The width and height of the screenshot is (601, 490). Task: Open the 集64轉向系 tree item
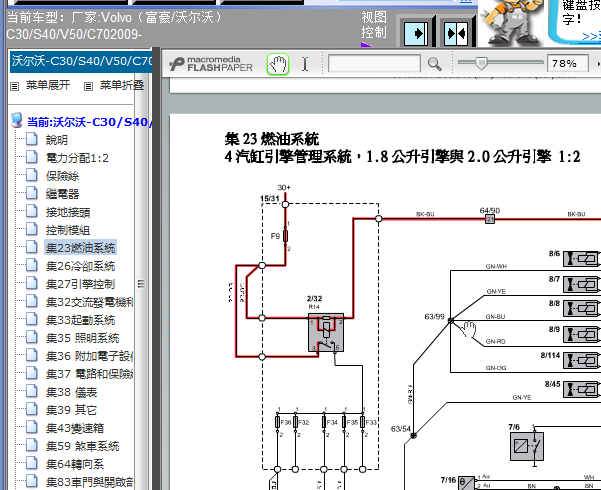point(75,464)
